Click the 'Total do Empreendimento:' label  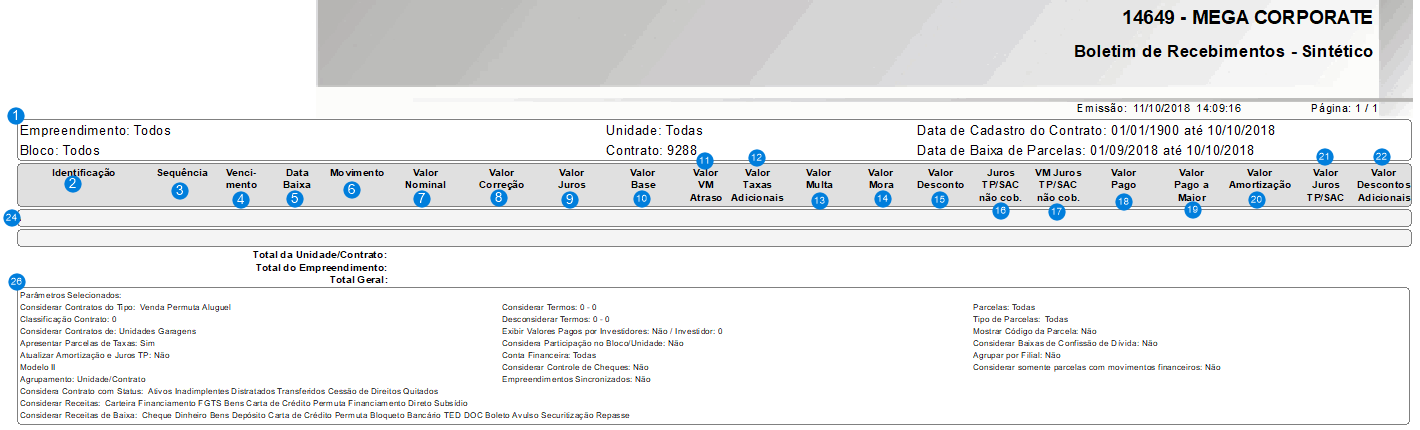pos(321,268)
